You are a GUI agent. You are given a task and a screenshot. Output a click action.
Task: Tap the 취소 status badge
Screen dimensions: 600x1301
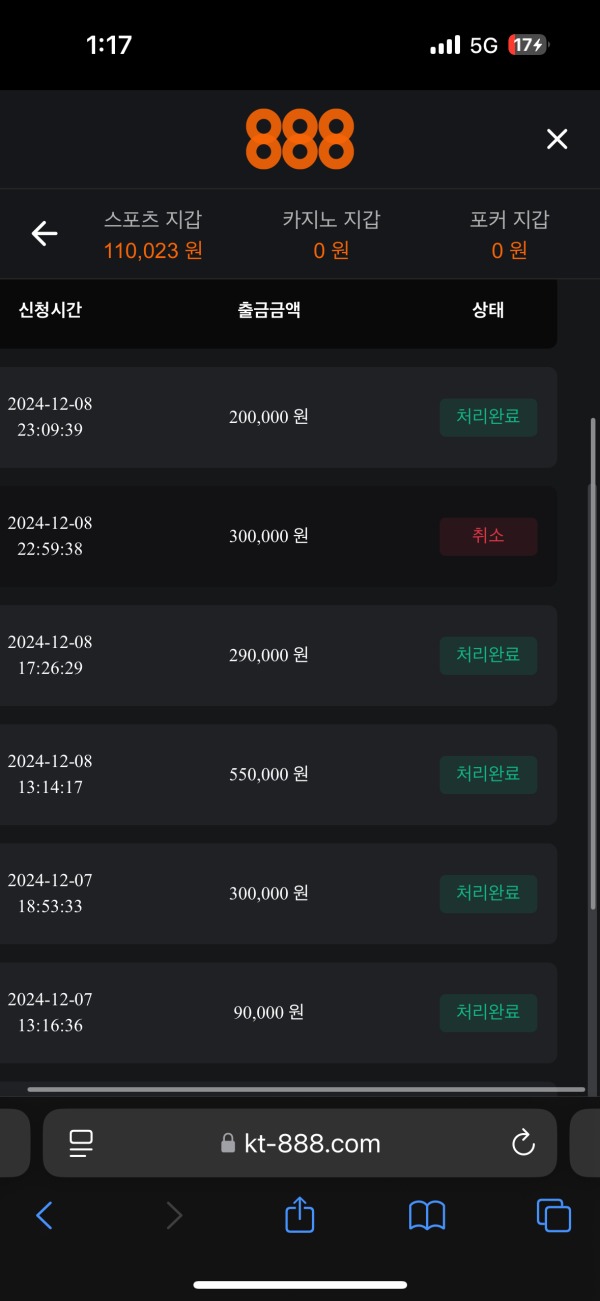click(x=488, y=536)
